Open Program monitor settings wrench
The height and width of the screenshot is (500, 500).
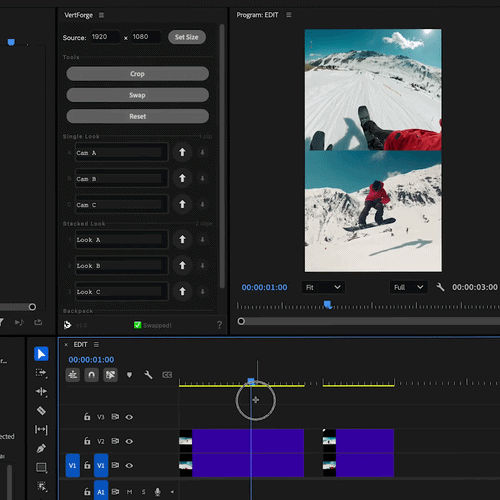coord(440,287)
